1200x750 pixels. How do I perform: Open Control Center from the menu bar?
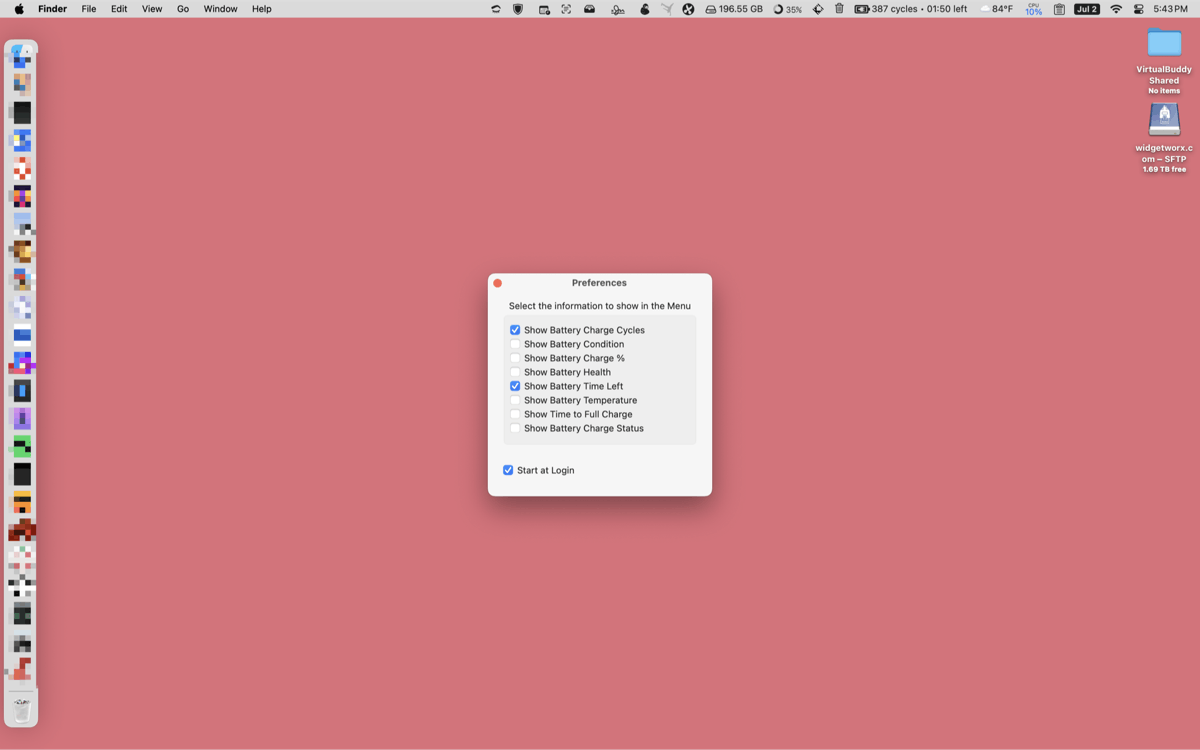click(x=1139, y=9)
